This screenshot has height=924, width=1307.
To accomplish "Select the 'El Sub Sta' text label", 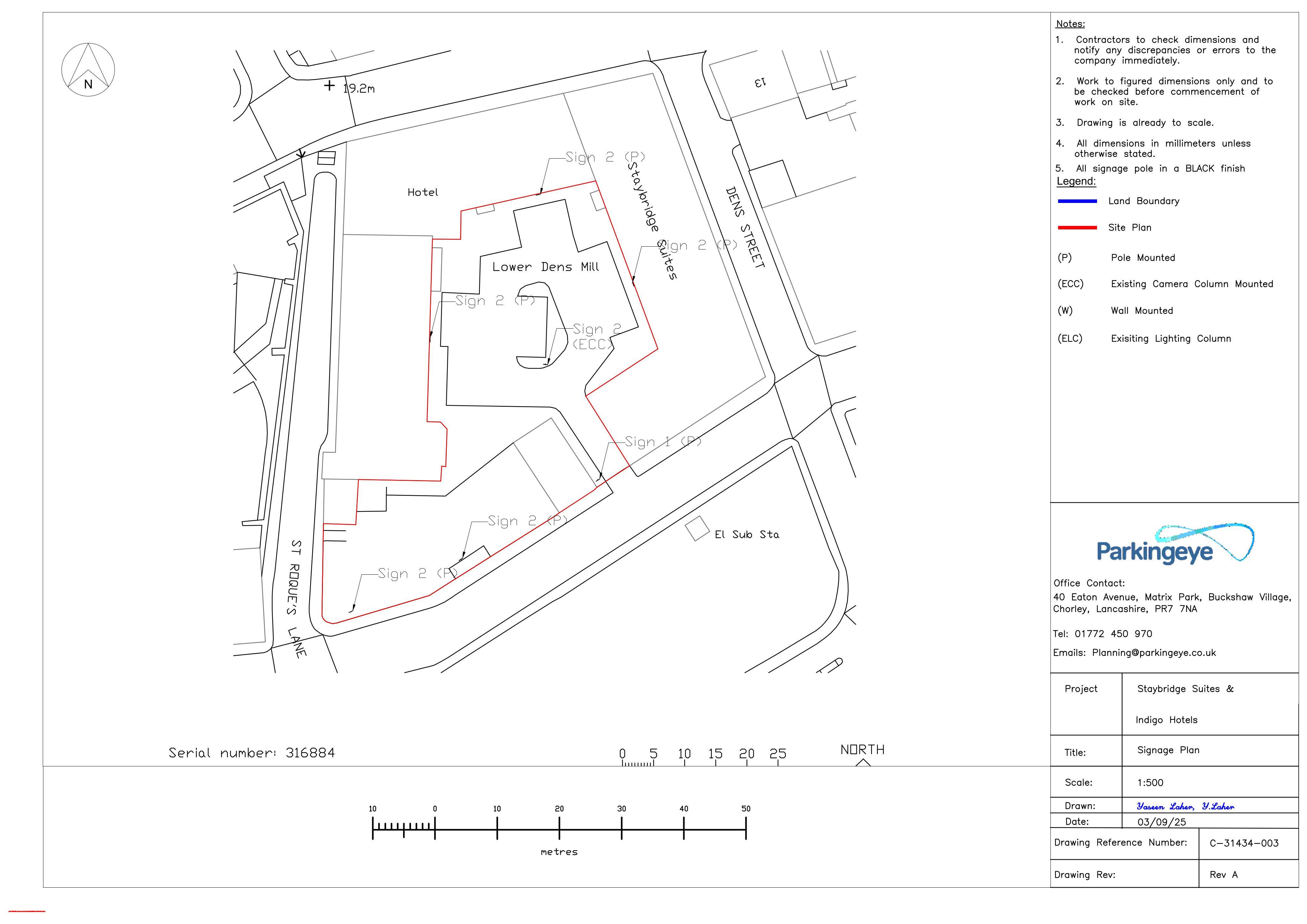I will point(747,535).
